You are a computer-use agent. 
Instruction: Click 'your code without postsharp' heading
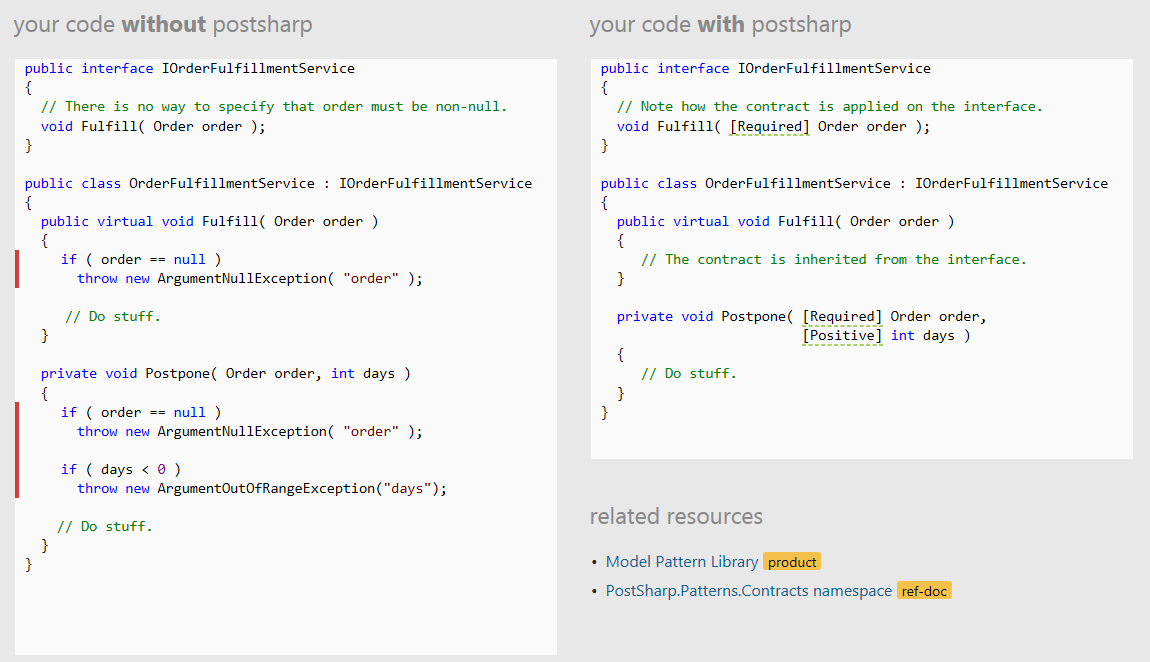pos(163,24)
